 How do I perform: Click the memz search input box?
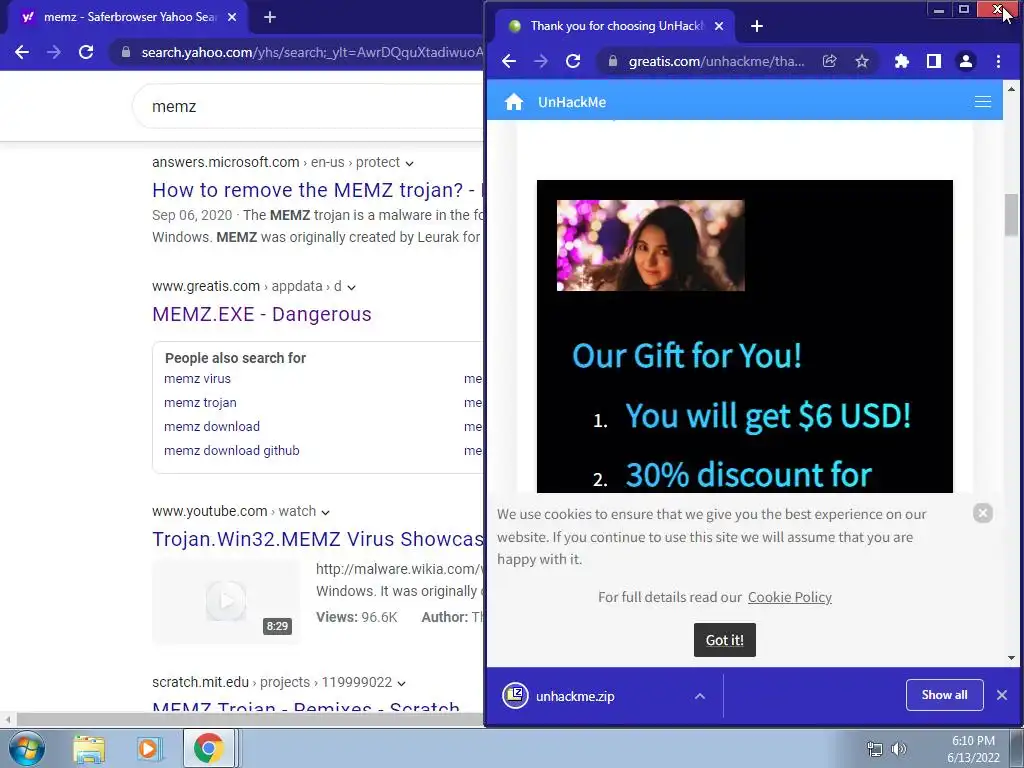tap(307, 106)
